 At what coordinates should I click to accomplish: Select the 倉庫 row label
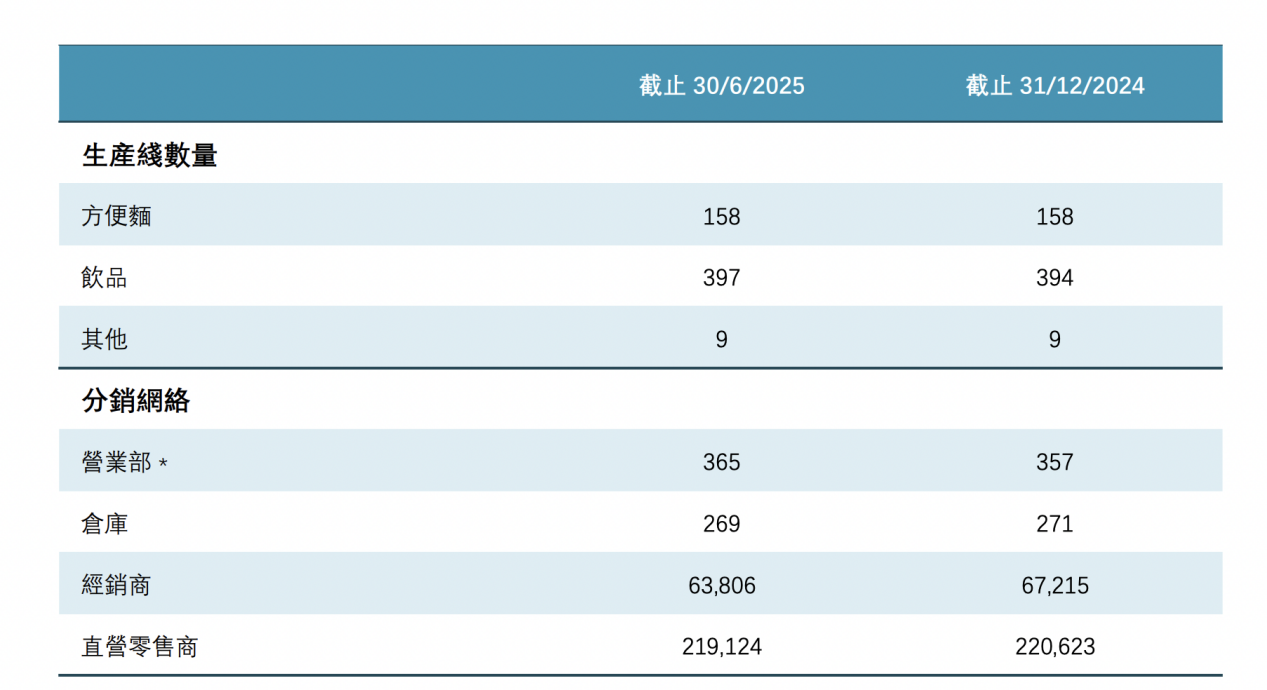point(105,524)
